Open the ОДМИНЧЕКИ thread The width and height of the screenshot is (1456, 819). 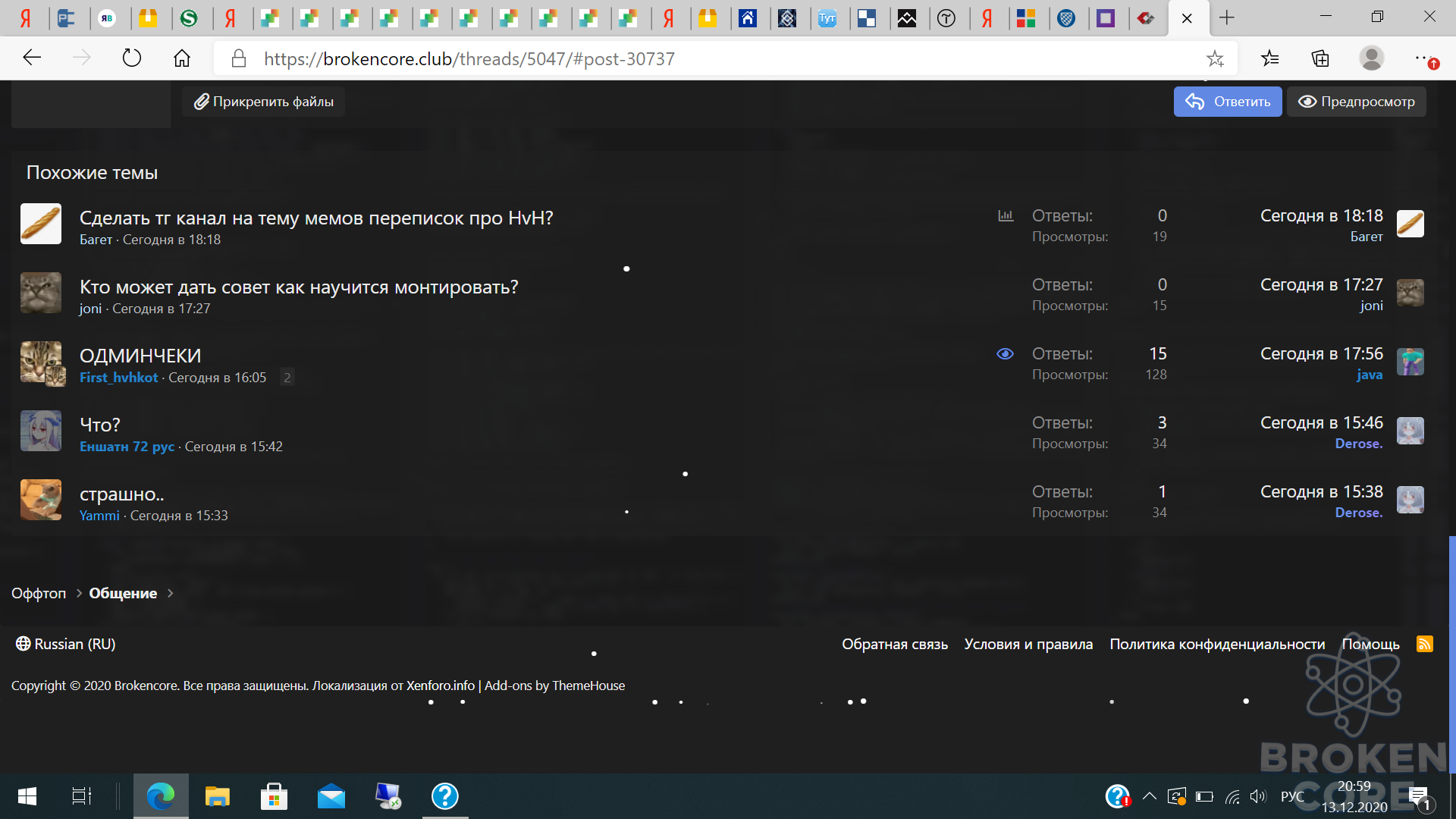140,356
